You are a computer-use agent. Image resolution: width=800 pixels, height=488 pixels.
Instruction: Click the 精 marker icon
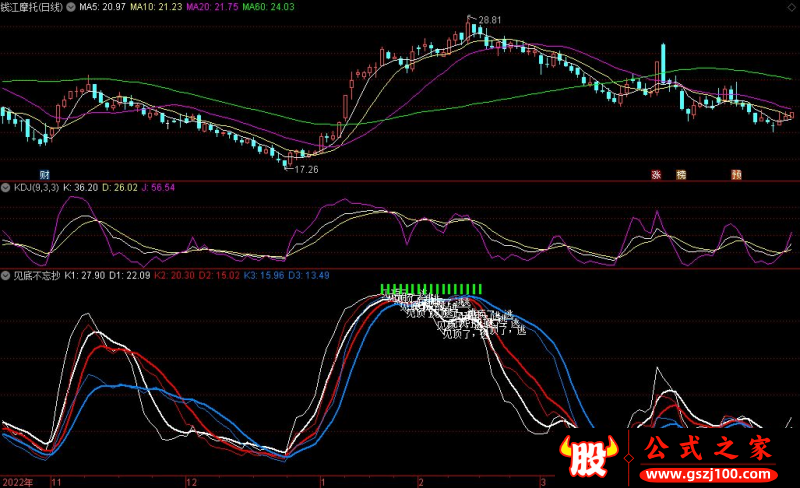click(x=682, y=174)
